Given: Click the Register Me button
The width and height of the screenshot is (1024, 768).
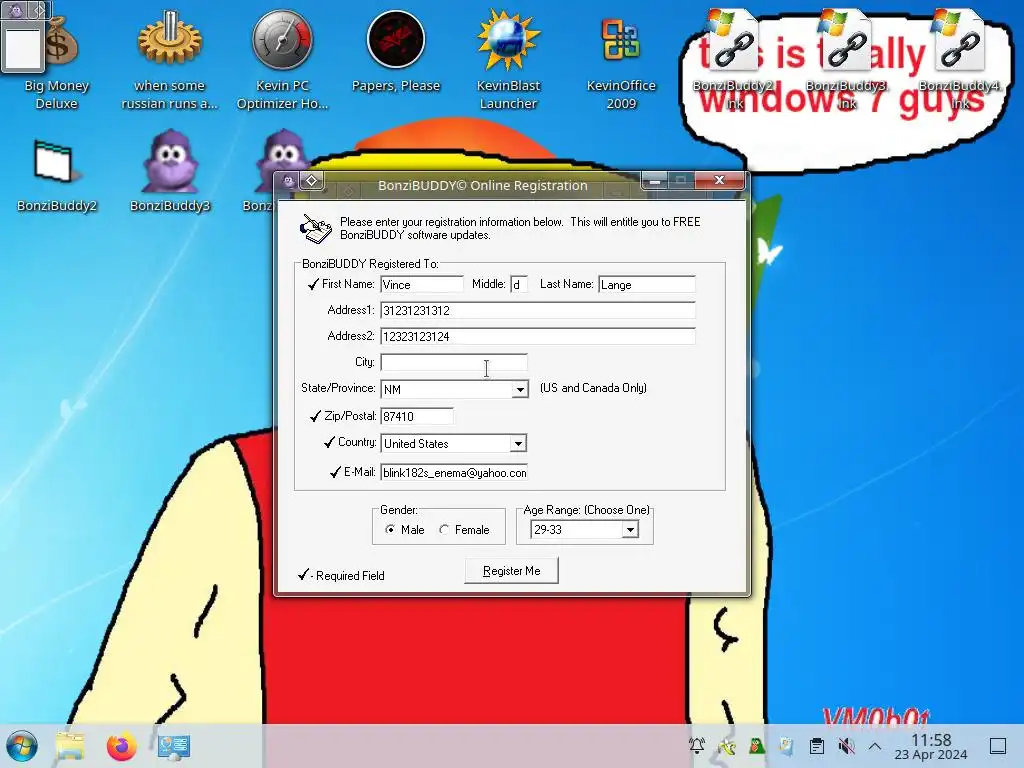Looking at the screenshot, I should (511, 571).
